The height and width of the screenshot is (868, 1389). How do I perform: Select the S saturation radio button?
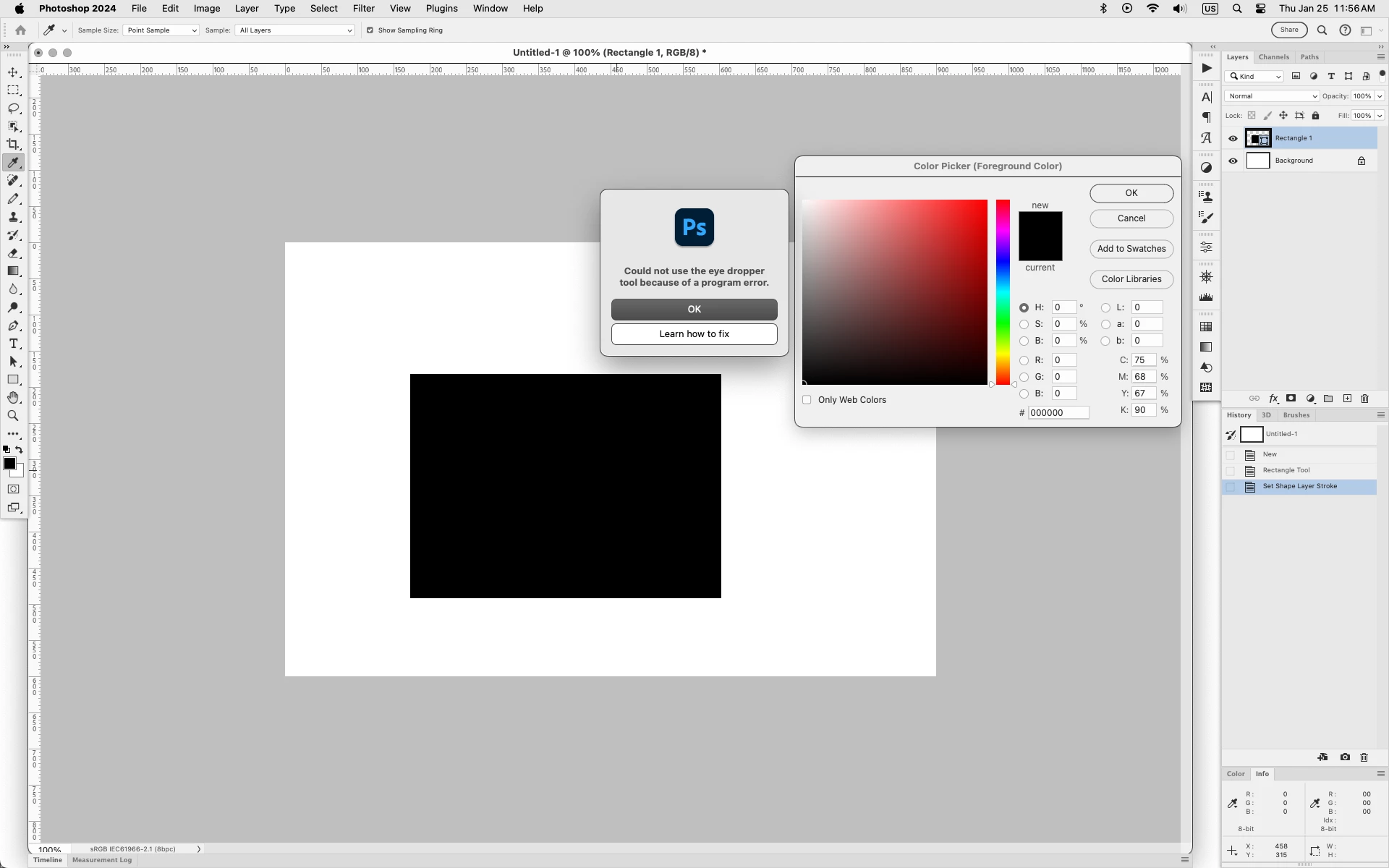(1024, 324)
